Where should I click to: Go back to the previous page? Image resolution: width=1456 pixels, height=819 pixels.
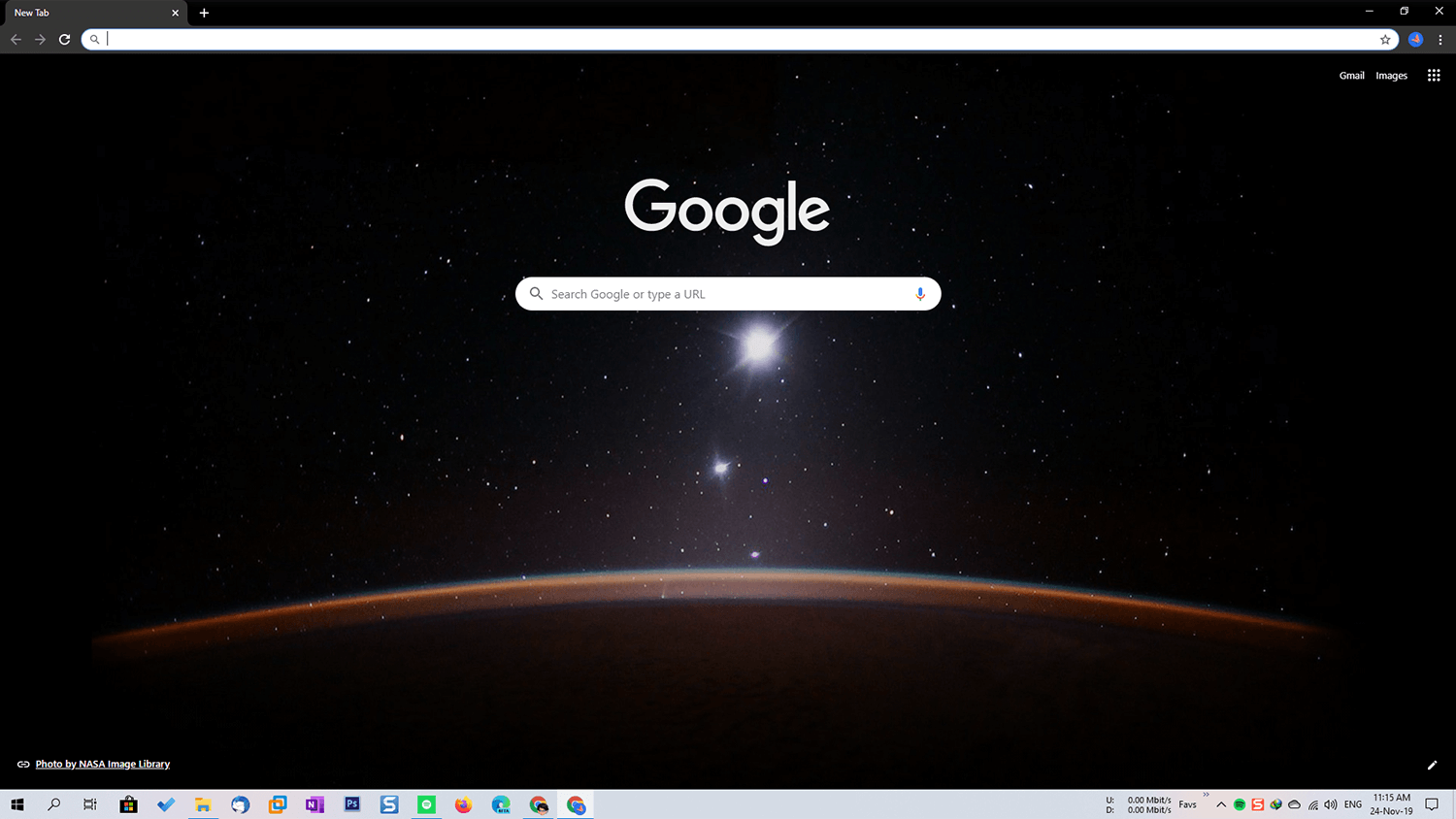pos(16,40)
